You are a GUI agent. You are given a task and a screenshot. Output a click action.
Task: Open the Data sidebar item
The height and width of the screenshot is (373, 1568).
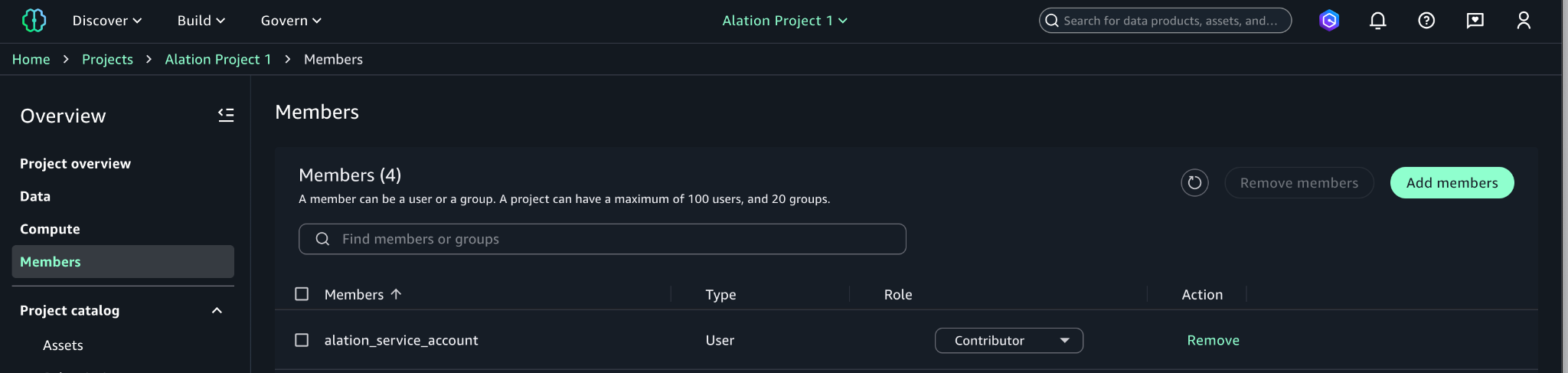tap(35, 197)
